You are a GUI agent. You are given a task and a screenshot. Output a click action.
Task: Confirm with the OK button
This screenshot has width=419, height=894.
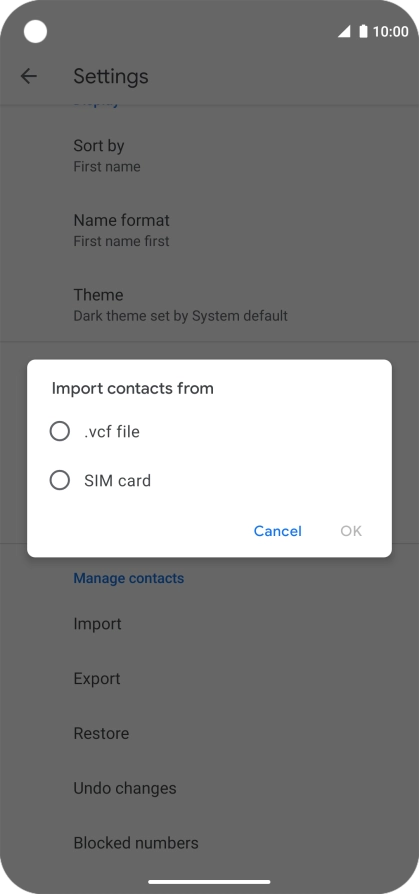(351, 531)
